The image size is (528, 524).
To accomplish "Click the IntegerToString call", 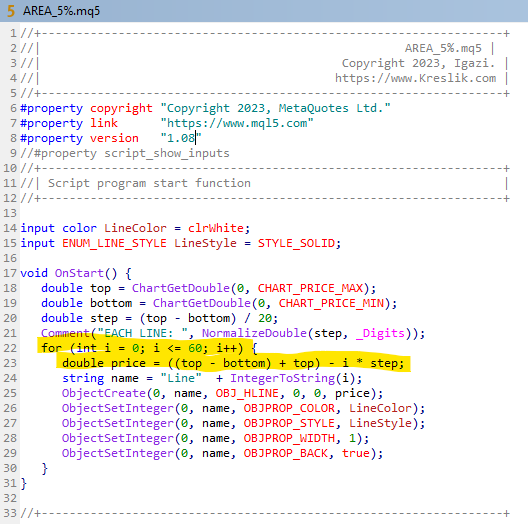I will 282,379.
